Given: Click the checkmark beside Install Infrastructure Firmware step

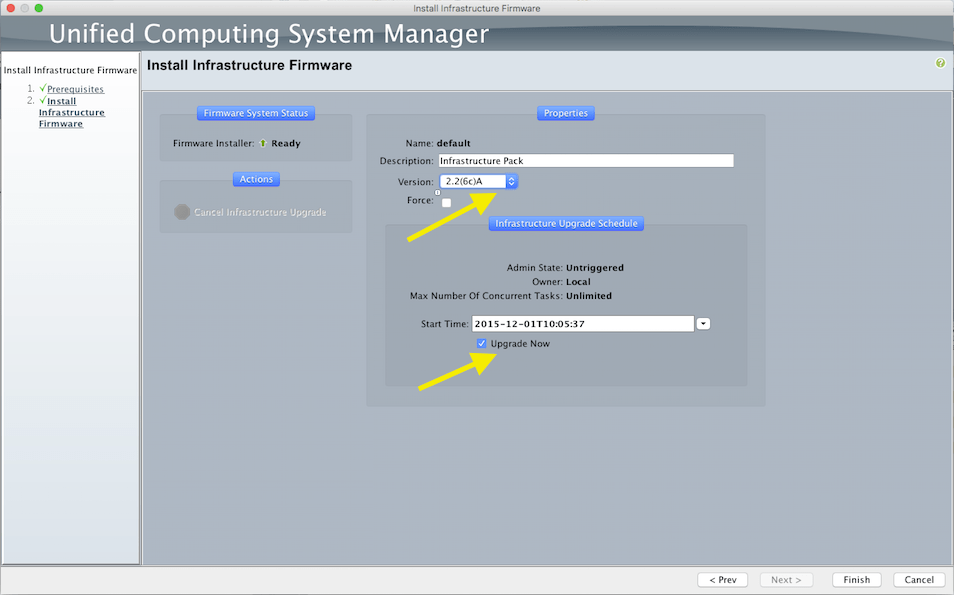Looking at the screenshot, I should tap(43, 101).
